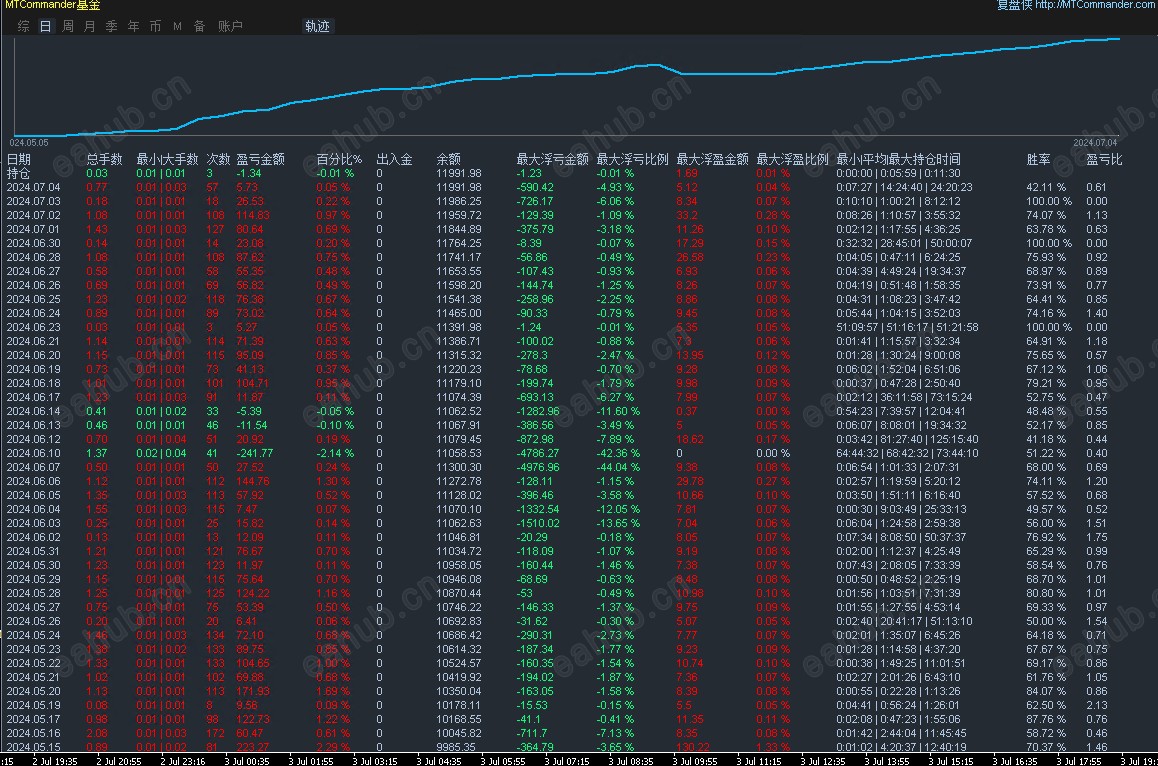Image resolution: width=1158 pixels, height=766 pixels.
Task: Toggle the 轨迹 track button
Action: click(318, 27)
